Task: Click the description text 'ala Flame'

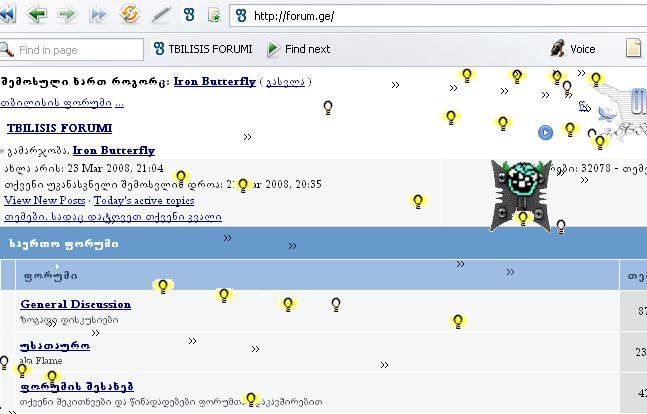Action: [x=41, y=361]
